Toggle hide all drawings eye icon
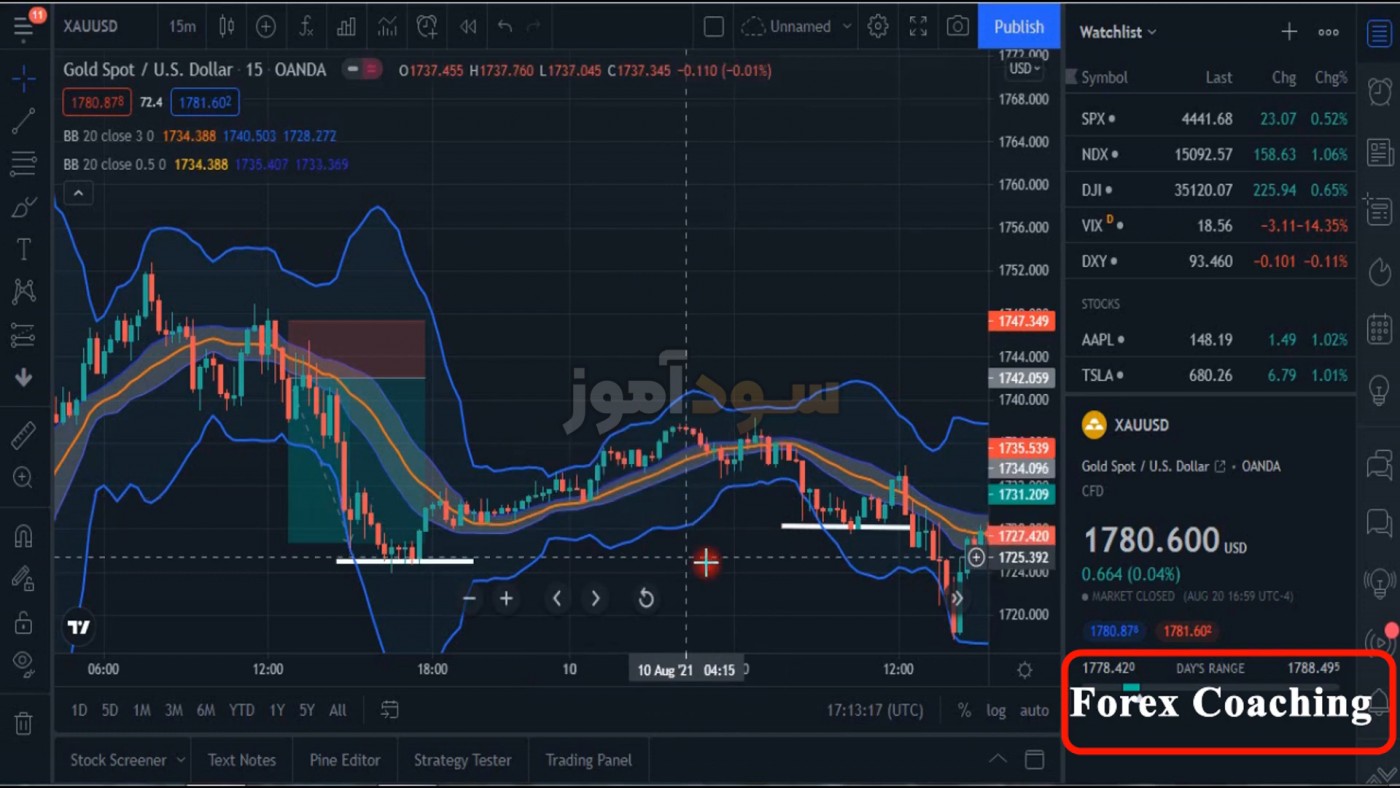 23,664
